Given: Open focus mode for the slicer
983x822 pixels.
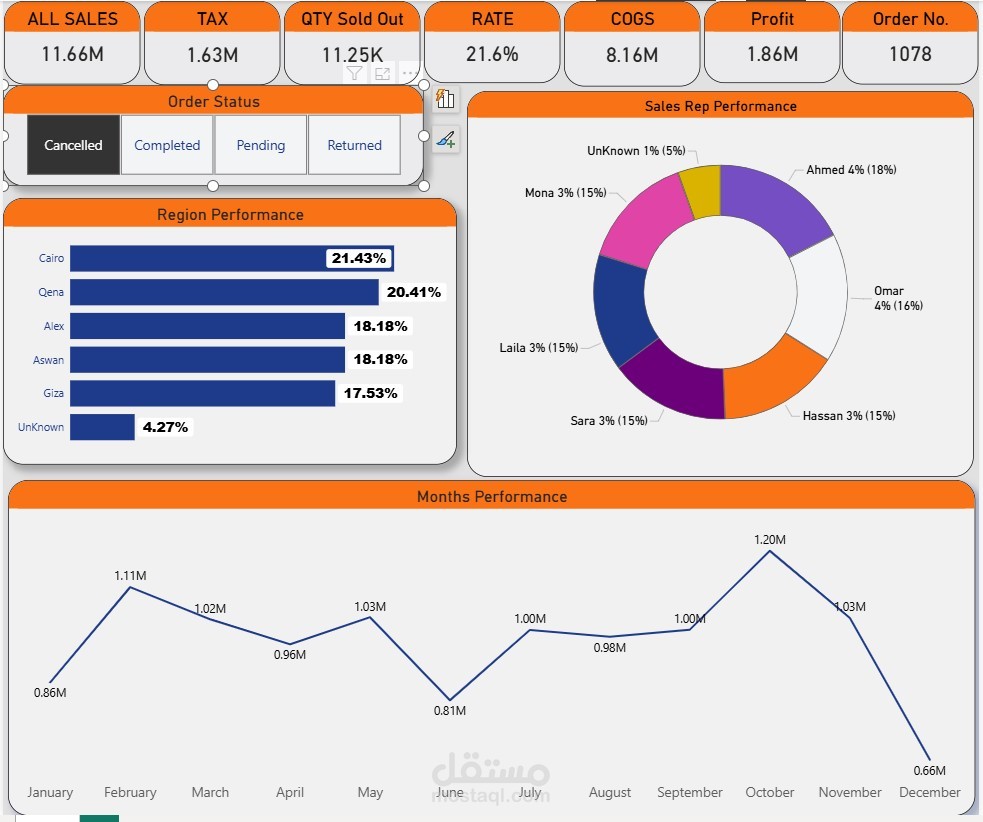Looking at the screenshot, I should (x=382, y=74).
